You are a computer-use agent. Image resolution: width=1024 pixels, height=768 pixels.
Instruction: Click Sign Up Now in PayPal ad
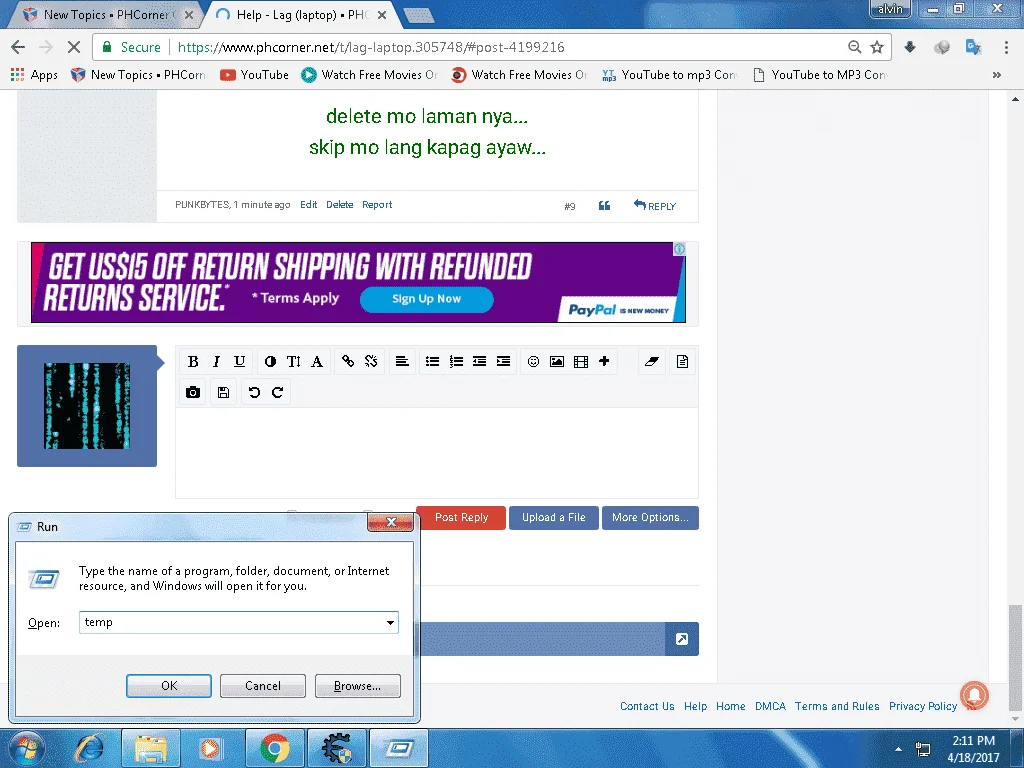(x=426, y=298)
